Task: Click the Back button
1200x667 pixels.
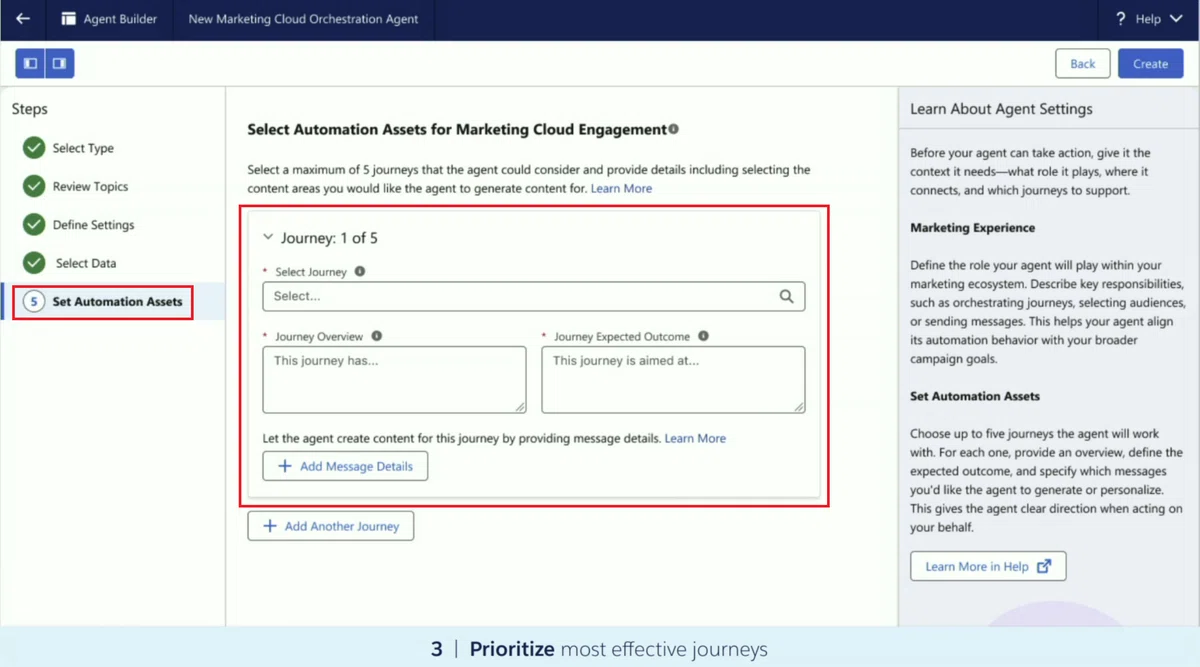Action: click(1083, 63)
